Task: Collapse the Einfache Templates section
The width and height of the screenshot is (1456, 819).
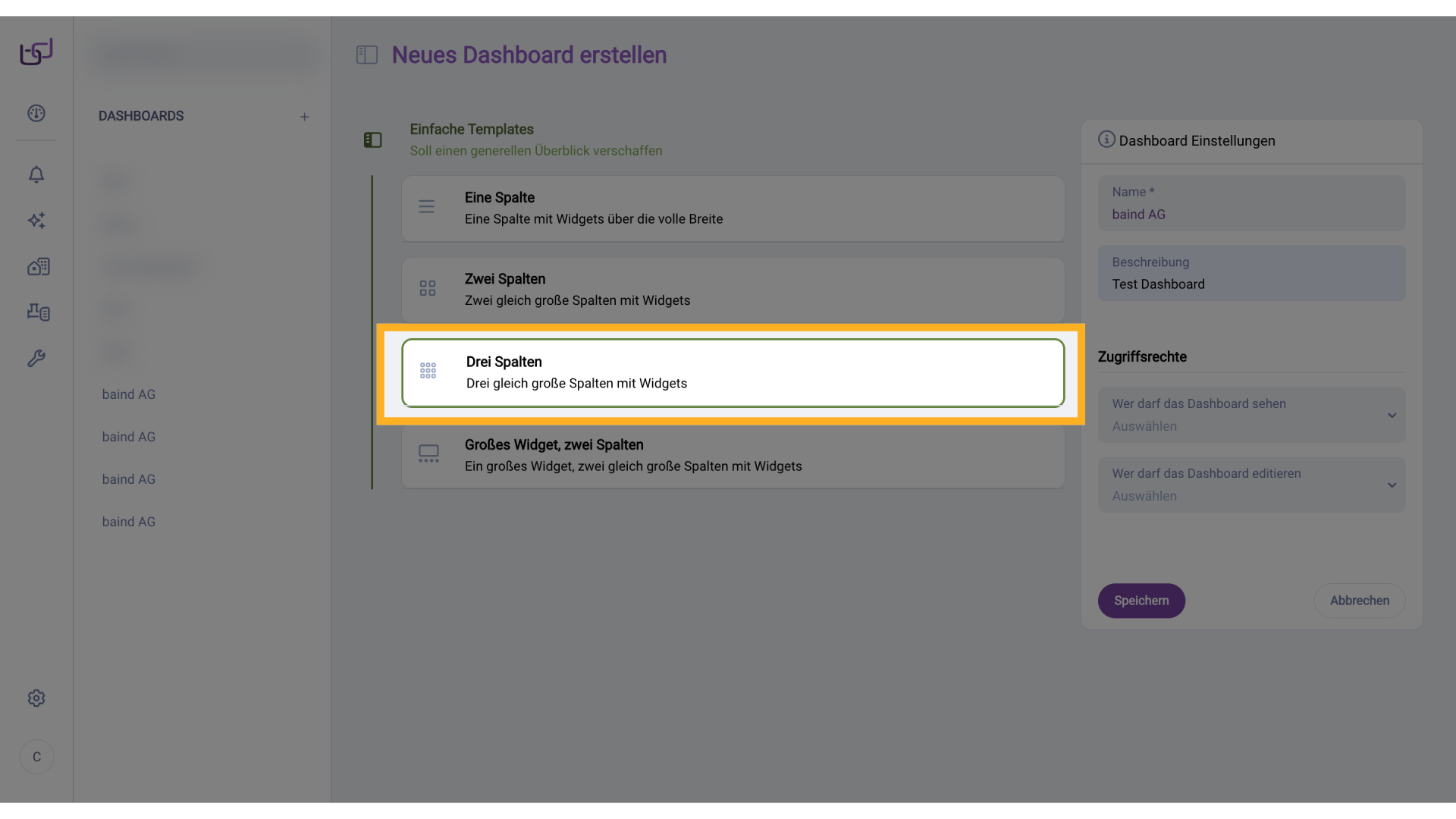Action: 372,140
